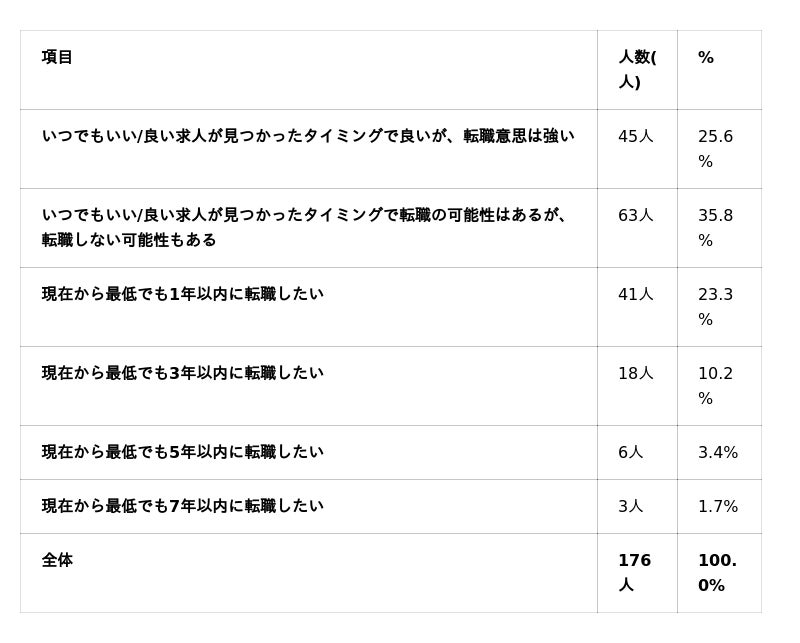Image resolution: width=800 pixels, height=643 pixels.
Task: Click the 人数(人) column header
Action: tap(636, 69)
